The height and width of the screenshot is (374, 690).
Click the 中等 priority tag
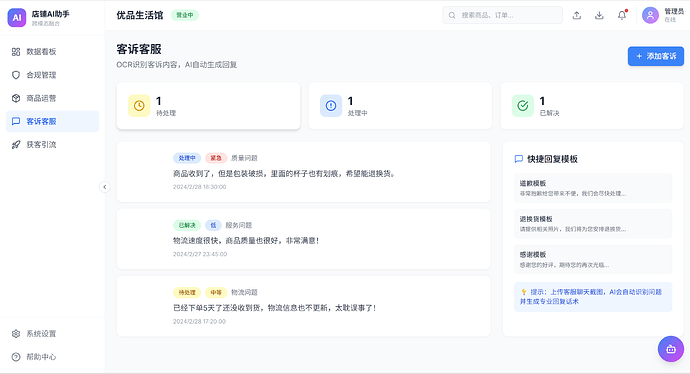(216, 292)
